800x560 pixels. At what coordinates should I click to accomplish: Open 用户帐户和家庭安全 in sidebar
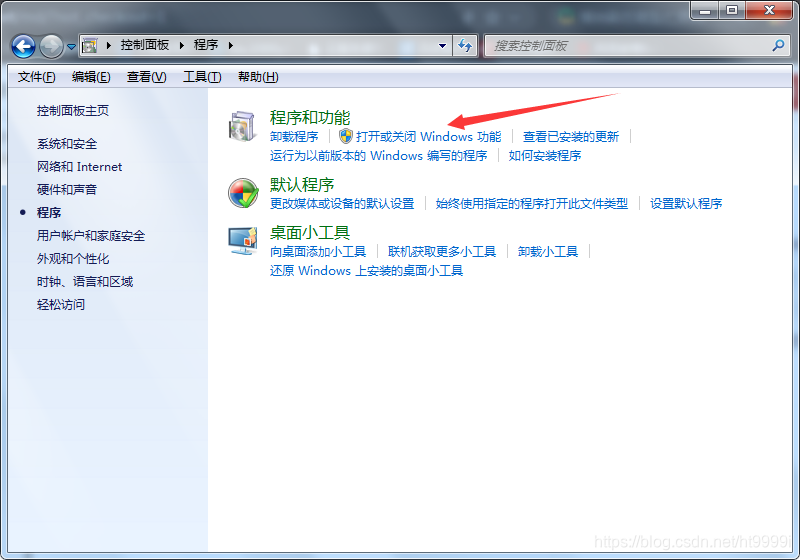click(x=91, y=236)
